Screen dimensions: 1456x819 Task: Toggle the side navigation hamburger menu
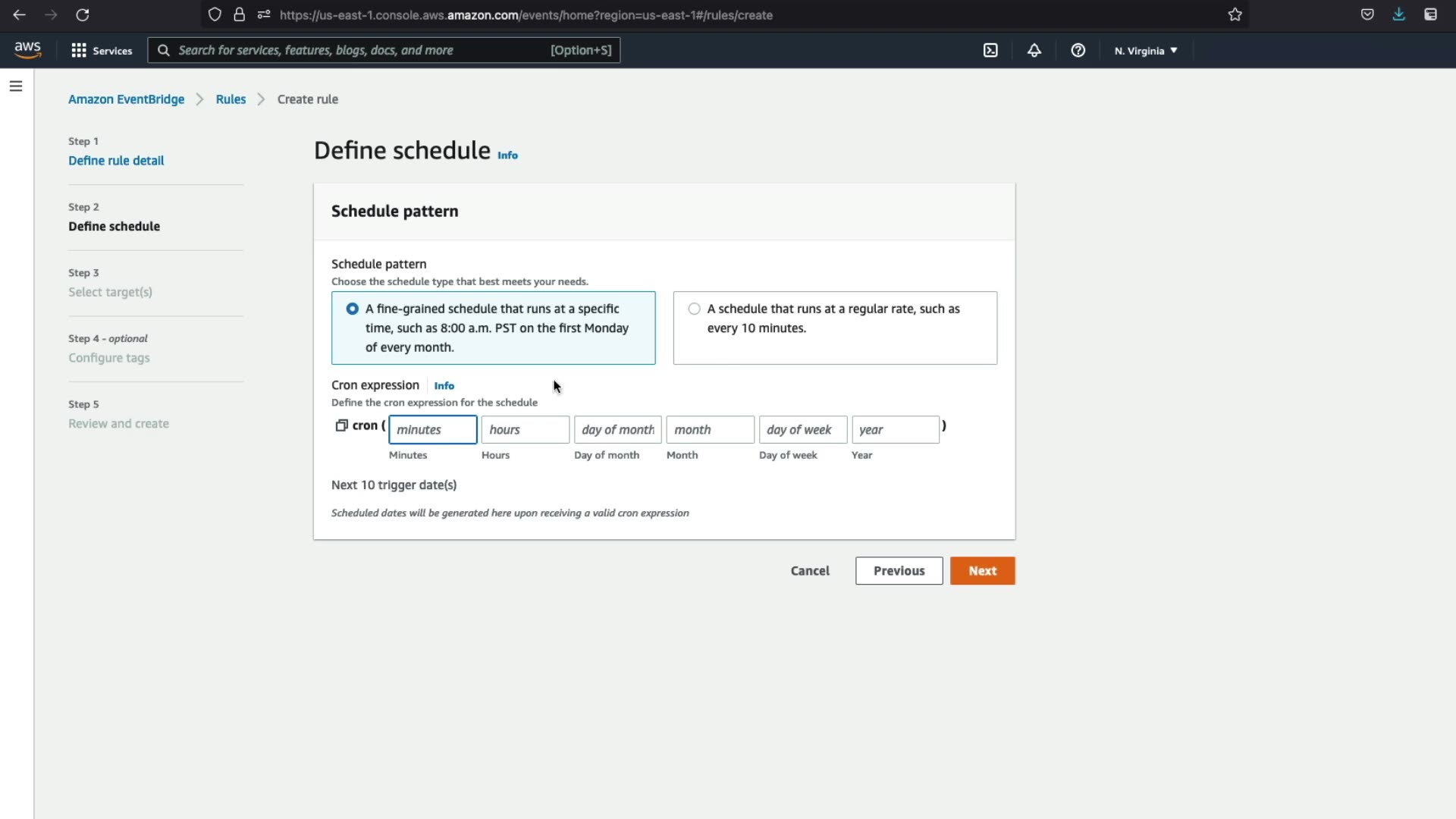[x=16, y=86]
